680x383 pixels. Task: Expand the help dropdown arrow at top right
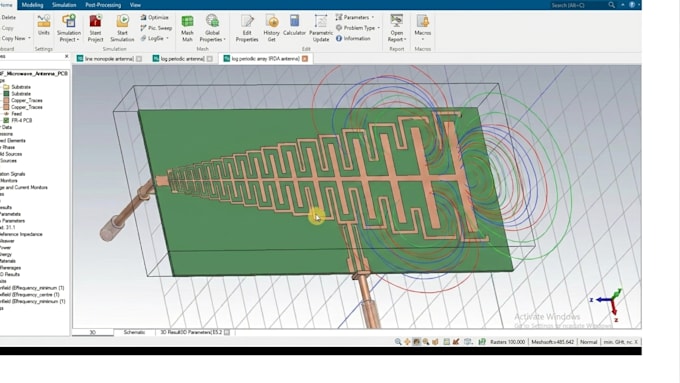click(x=638, y=5)
